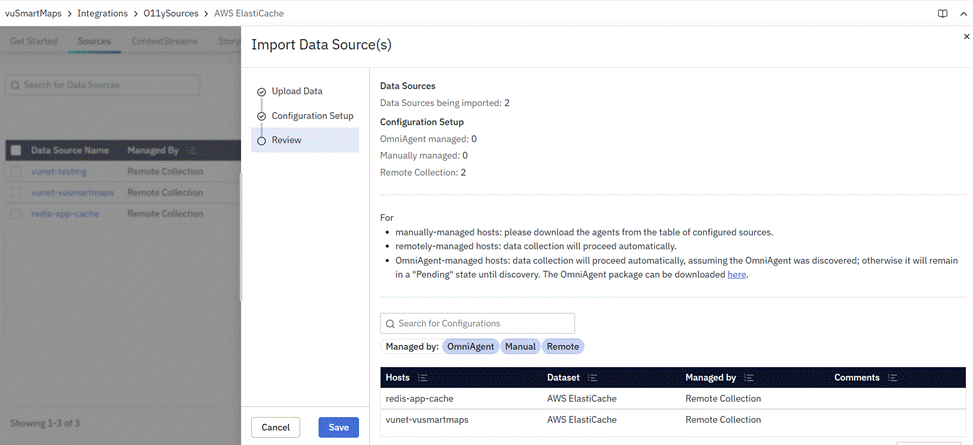Open the Dataset column filter icon

(x=593, y=378)
